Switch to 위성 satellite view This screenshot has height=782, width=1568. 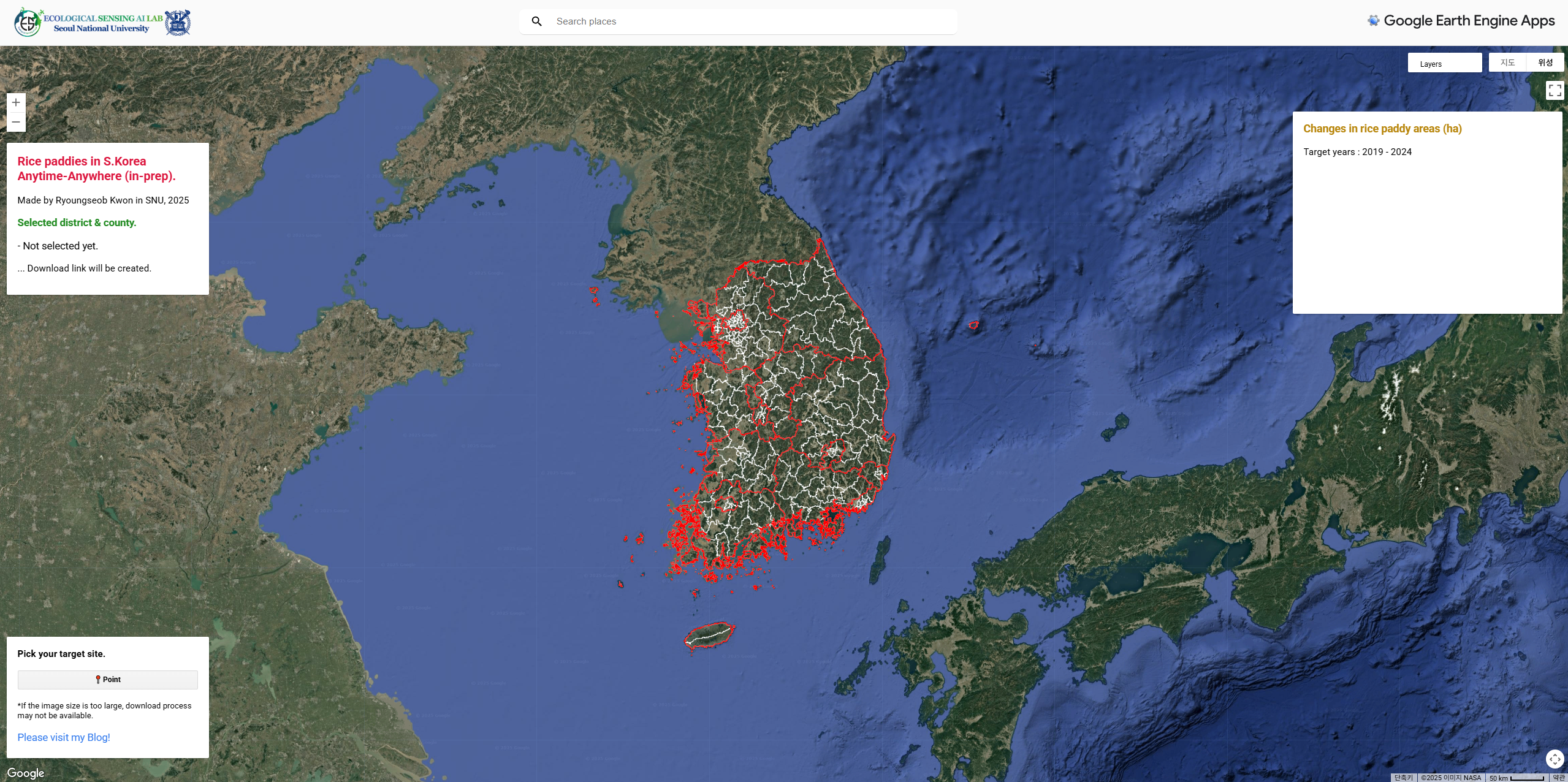tap(1545, 63)
